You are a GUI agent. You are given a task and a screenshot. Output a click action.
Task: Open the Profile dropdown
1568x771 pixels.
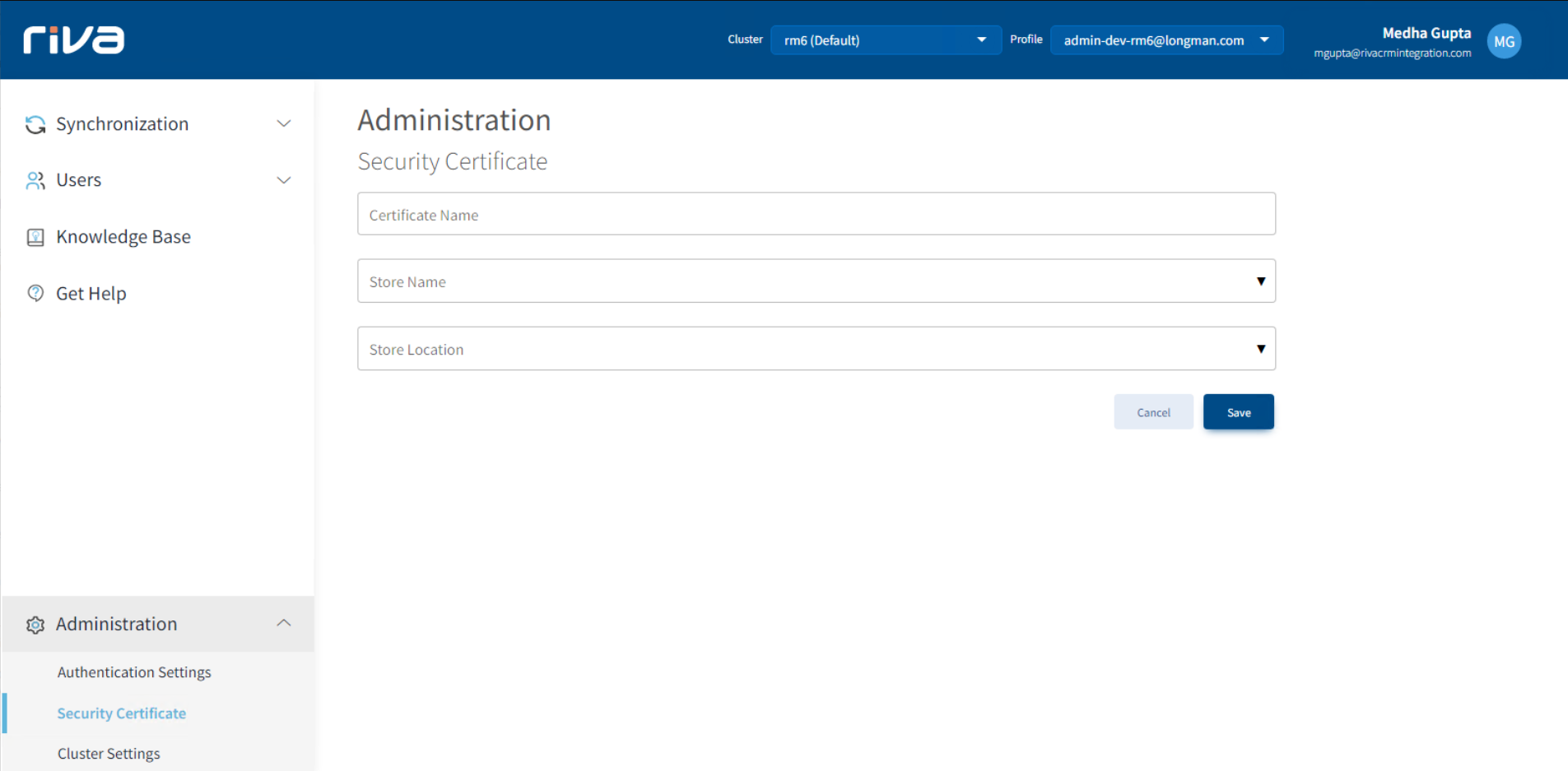pyautogui.click(x=1166, y=39)
